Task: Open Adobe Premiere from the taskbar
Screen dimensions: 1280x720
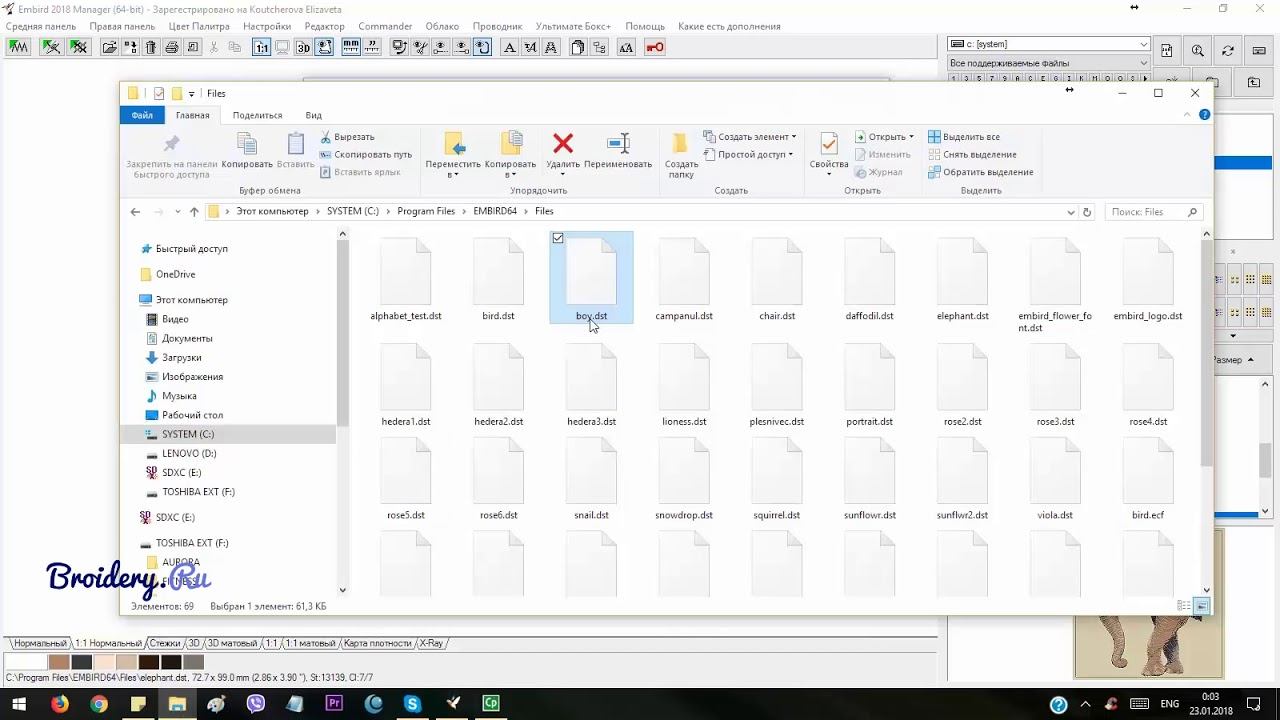Action: coord(334,704)
